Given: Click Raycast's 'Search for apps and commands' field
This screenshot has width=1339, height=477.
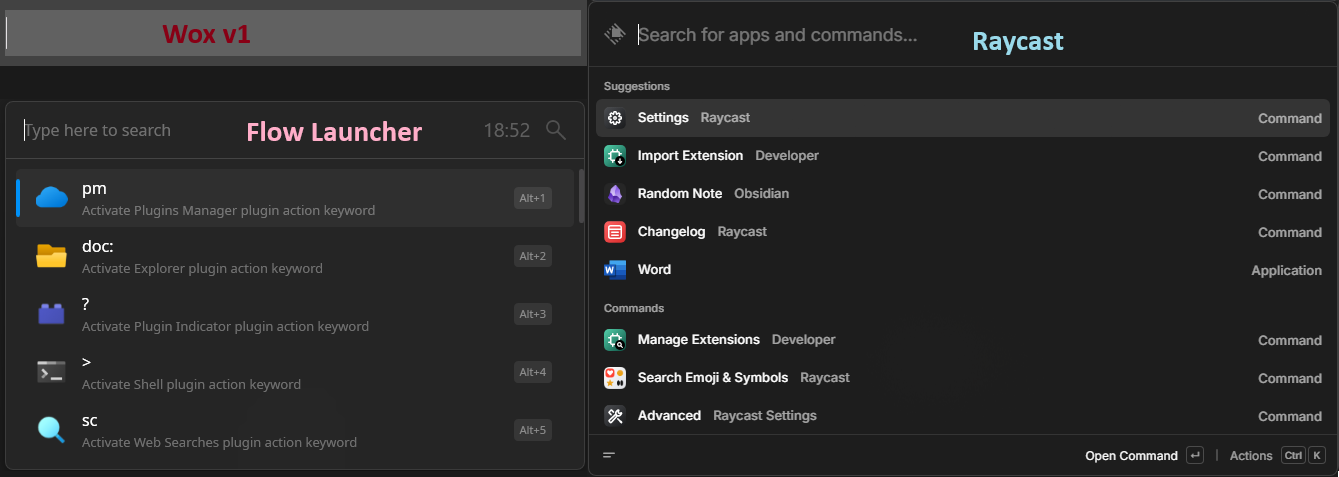Looking at the screenshot, I should pyautogui.click(x=777, y=34).
